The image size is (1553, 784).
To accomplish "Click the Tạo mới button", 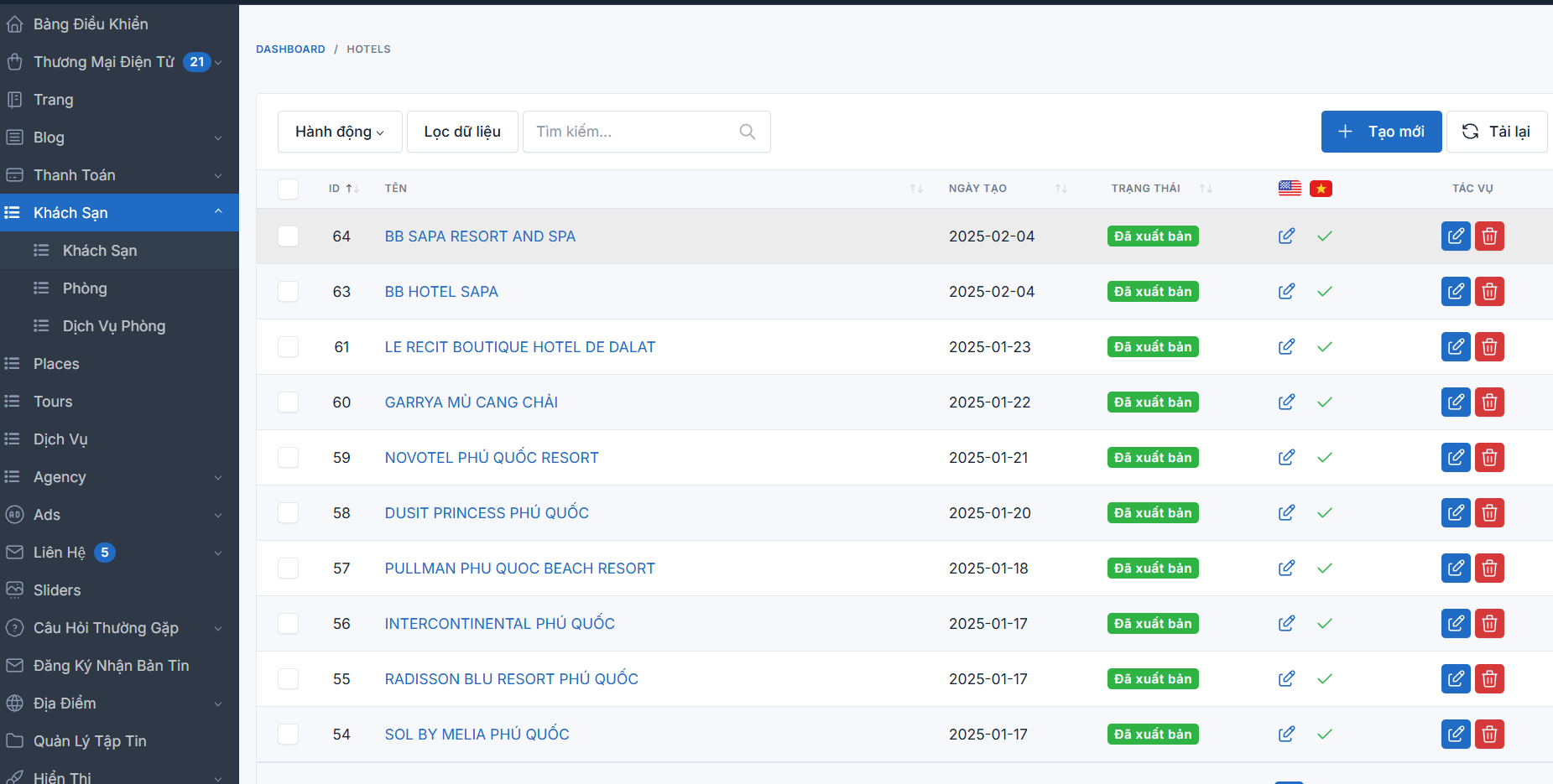I will tap(1381, 132).
